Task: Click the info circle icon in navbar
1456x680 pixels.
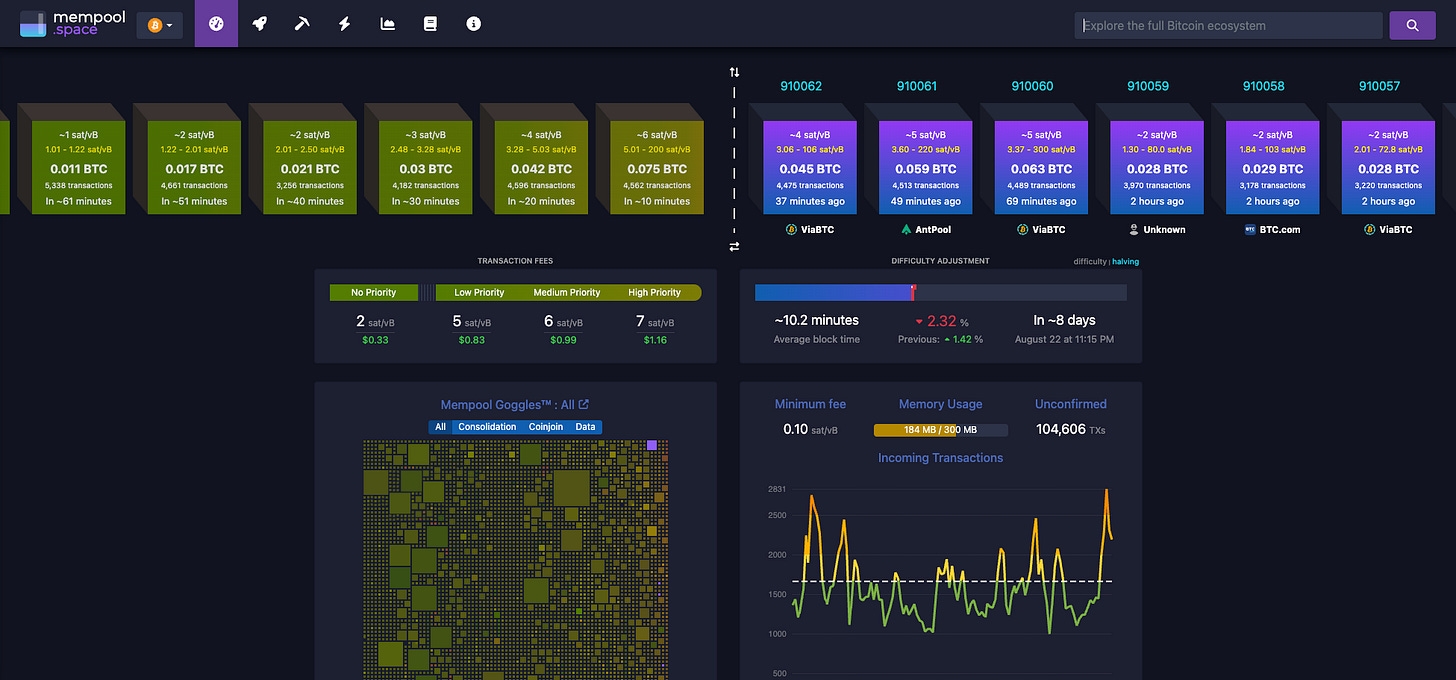Action: (473, 23)
